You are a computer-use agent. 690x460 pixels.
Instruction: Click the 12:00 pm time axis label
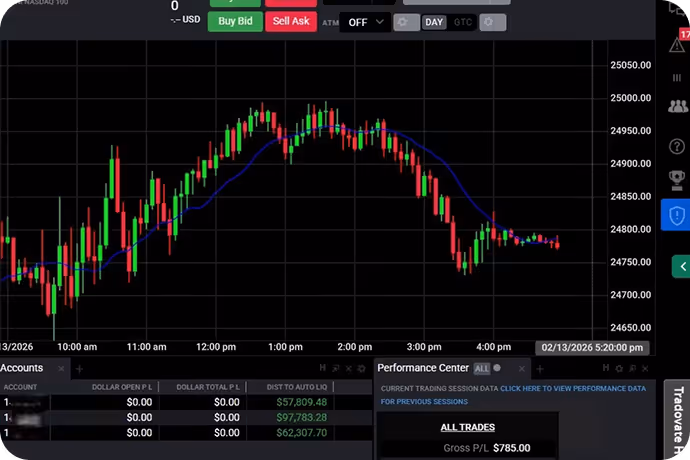click(x=216, y=347)
